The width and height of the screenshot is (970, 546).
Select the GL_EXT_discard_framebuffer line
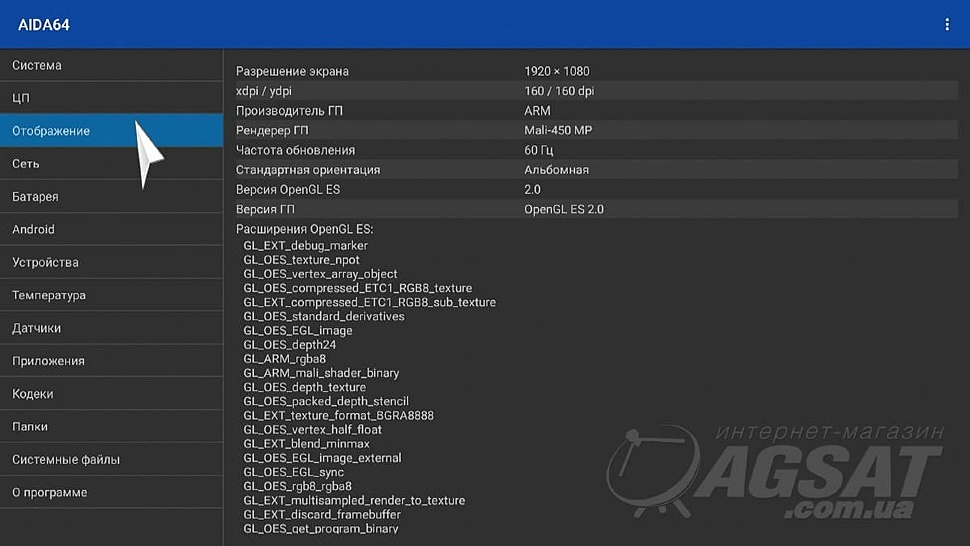(x=322, y=514)
